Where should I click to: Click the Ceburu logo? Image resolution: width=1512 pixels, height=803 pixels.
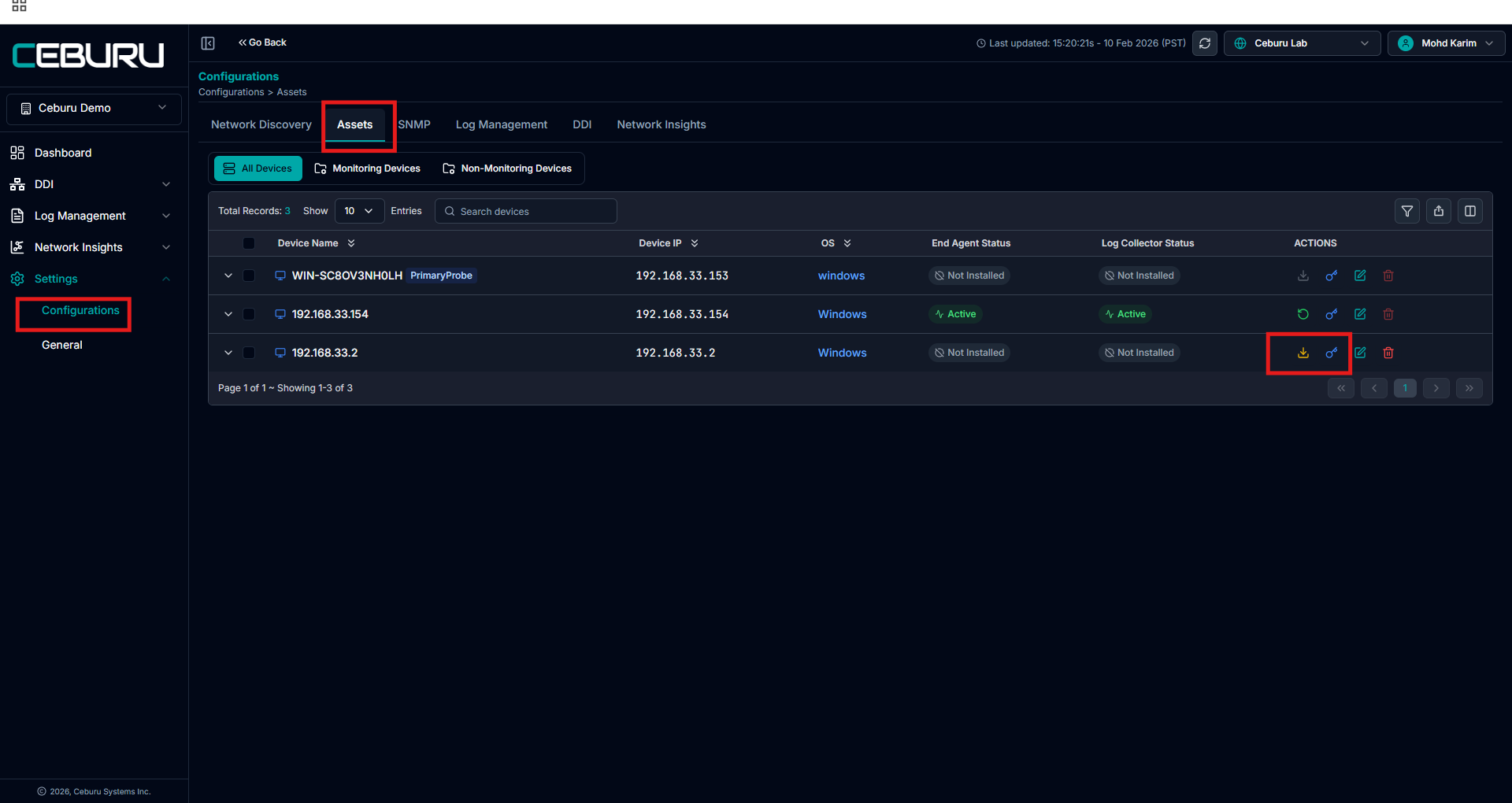coord(88,55)
